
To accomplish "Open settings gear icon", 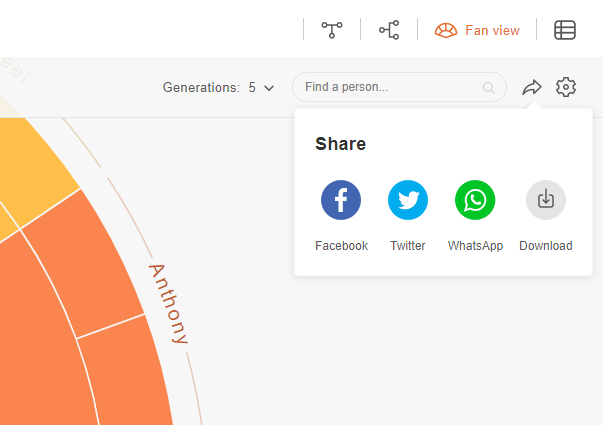I will 566,87.
